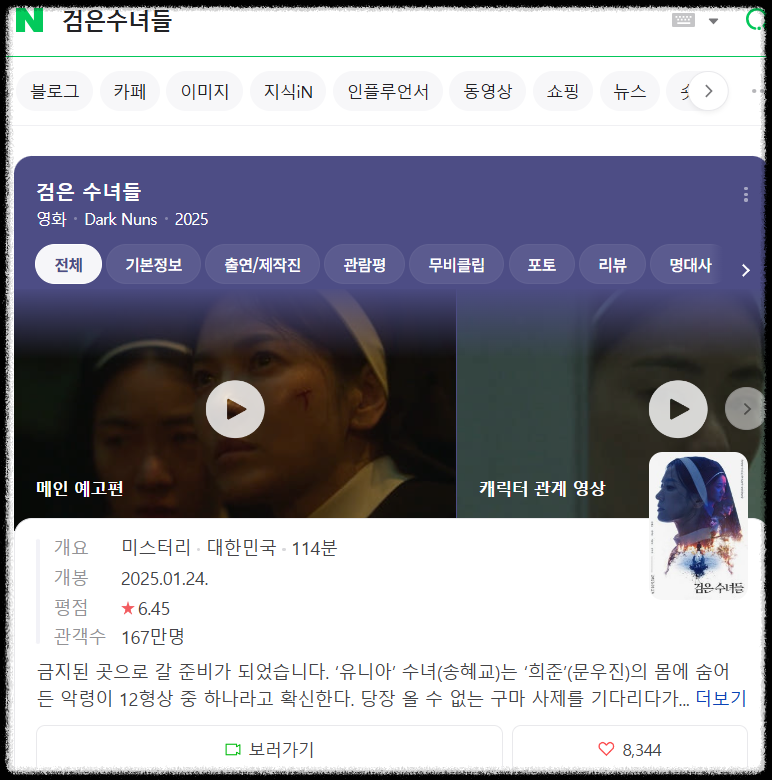Open the 출연/제작진 movie tab
The image size is (772, 780).
(x=263, y=264)
